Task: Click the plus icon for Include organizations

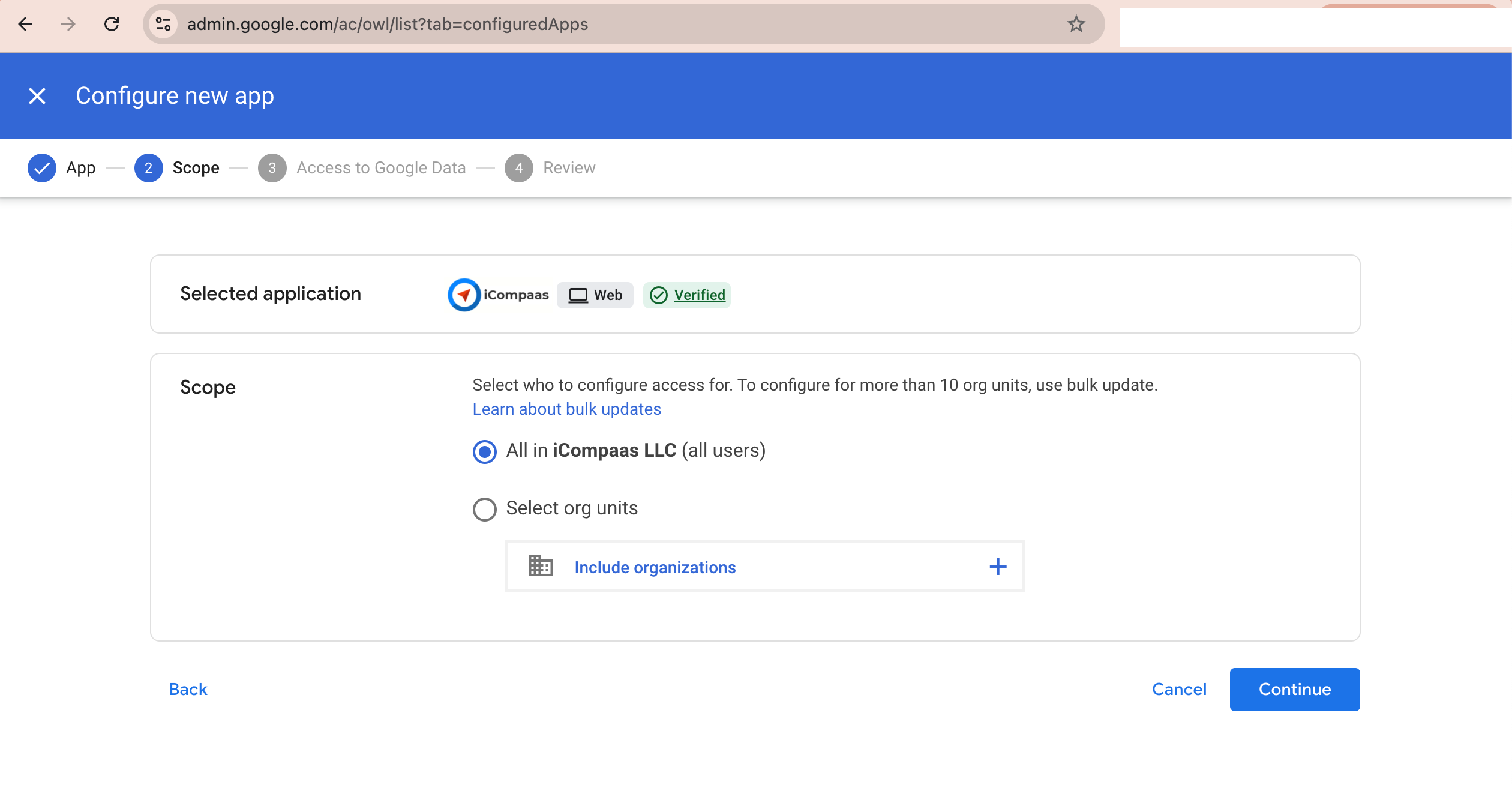Action: pyautogui.click(x=998, y=567)
